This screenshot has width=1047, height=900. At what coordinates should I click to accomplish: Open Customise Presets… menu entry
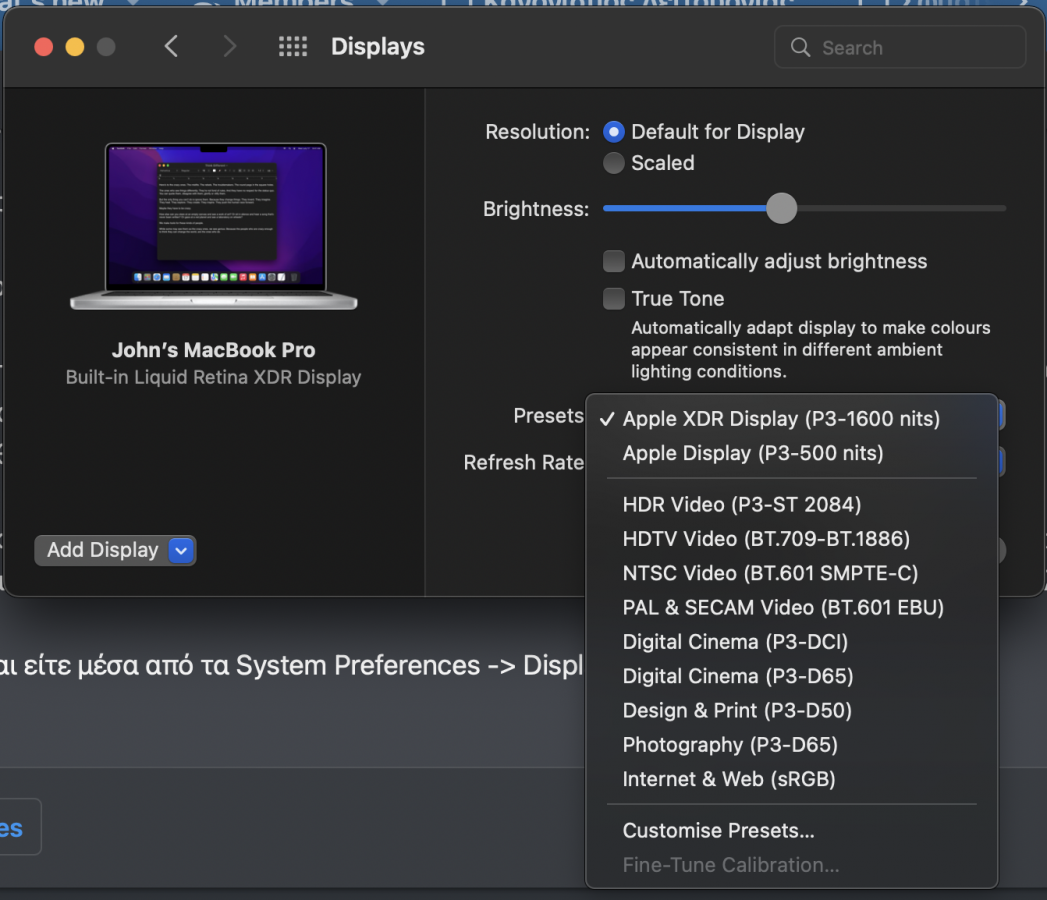tap(718, 831)
